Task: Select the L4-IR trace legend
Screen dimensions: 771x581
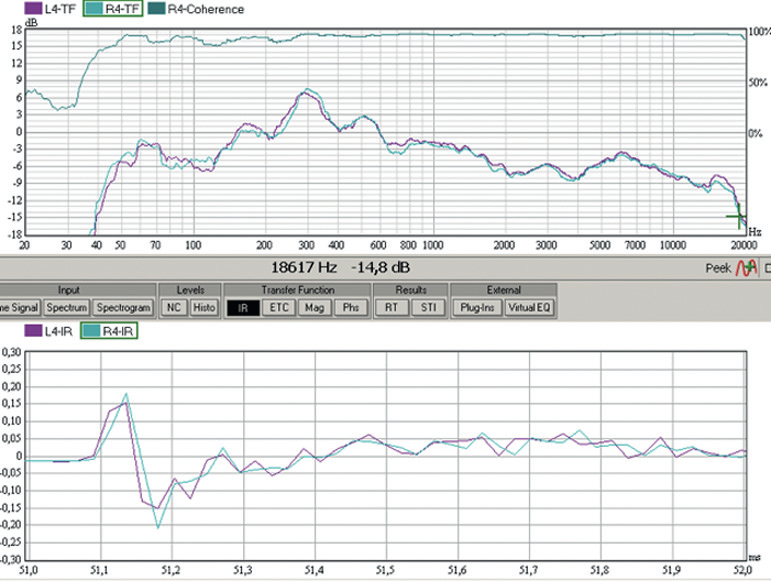Action: pyautogui.click(x=49, y=331)
